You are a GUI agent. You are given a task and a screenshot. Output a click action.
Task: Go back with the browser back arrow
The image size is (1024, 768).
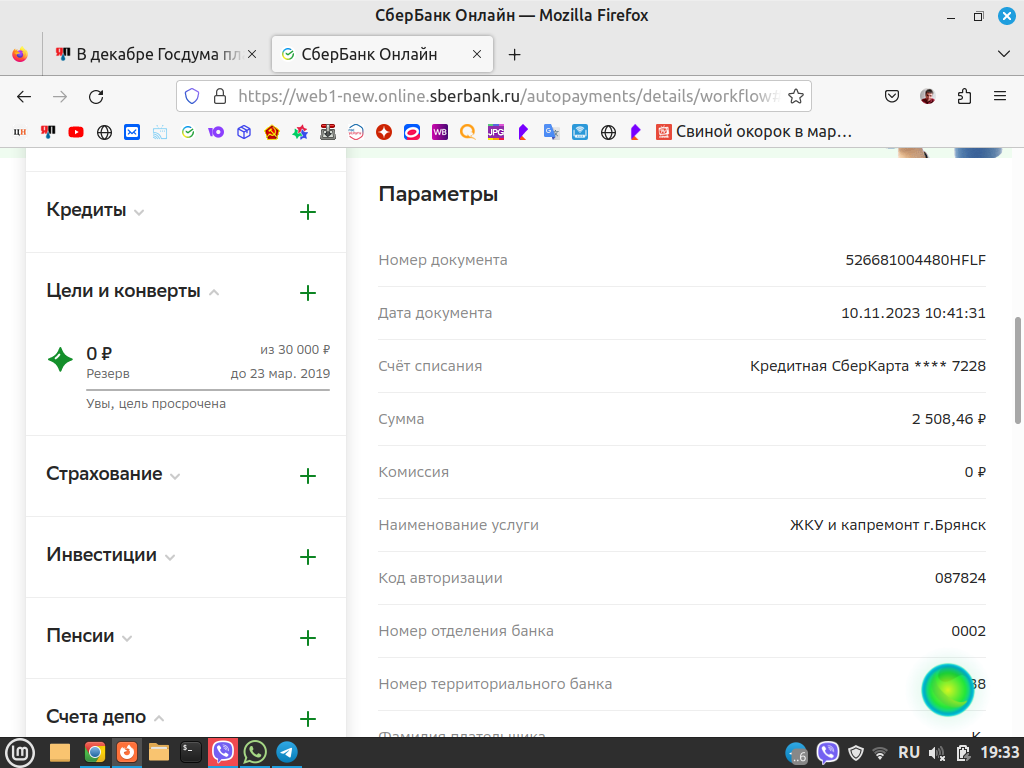[24, 97]
